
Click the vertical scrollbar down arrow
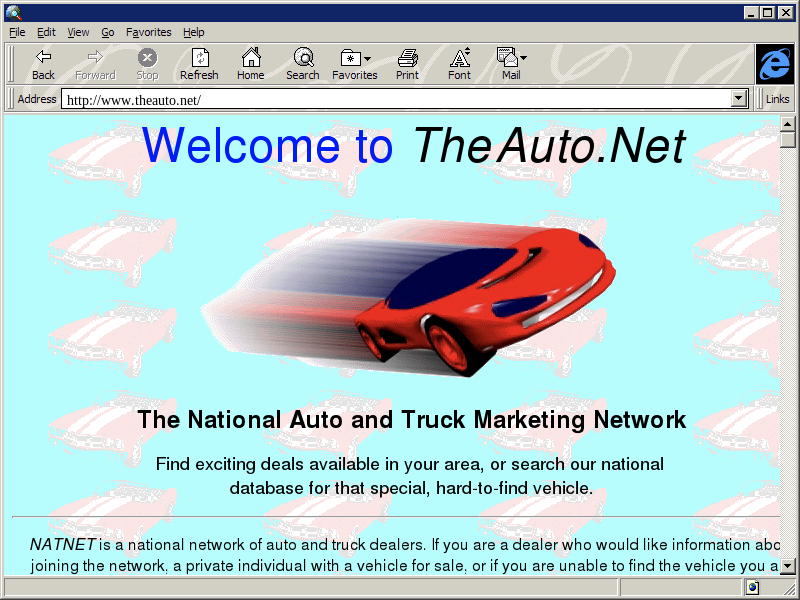point(788,566)
